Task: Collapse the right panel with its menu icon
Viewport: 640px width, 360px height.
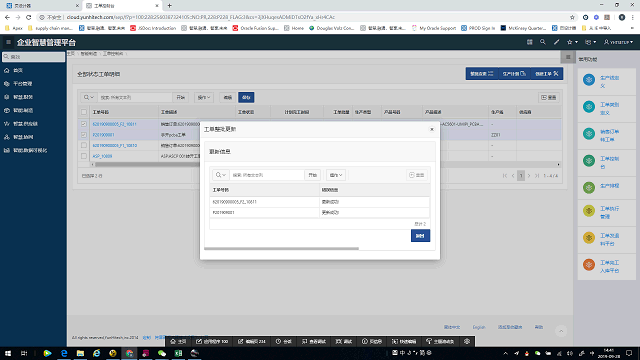Action: pyautogui.click(x=568, y=57)
